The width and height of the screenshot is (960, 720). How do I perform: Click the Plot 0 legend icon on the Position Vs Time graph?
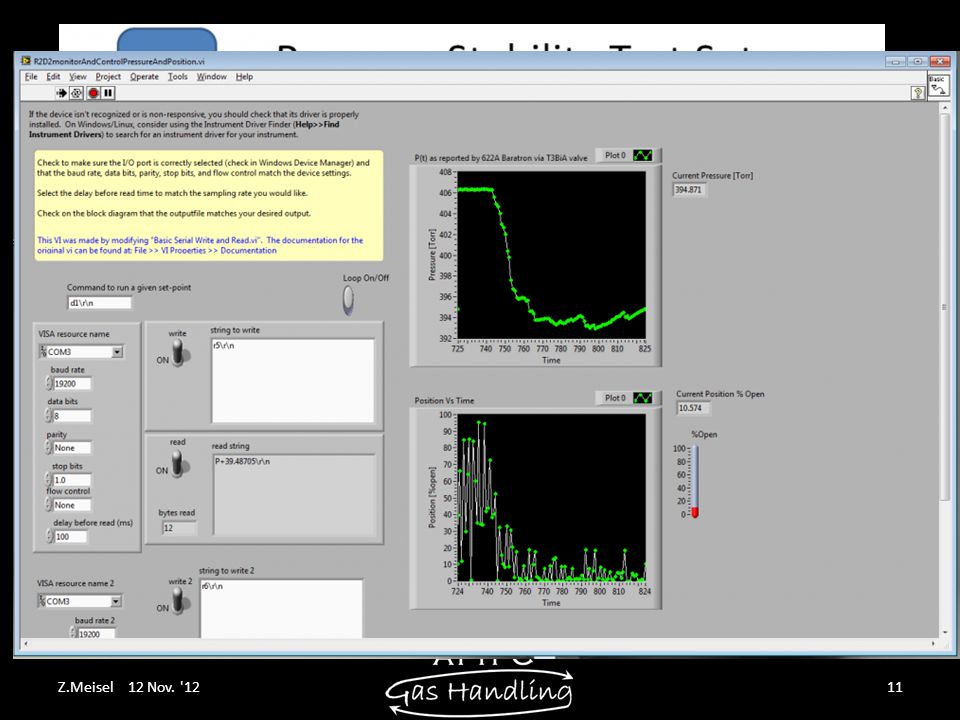pos(642,398)
